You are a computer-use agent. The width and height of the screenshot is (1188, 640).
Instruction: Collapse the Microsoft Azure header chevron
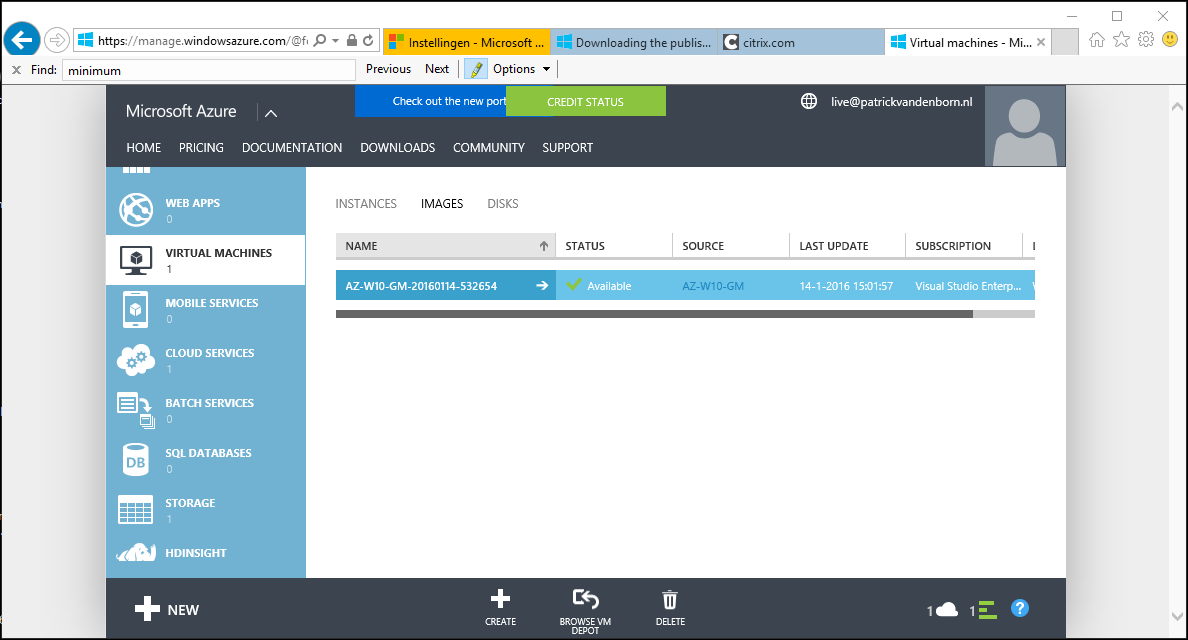(x=270, y=113)
